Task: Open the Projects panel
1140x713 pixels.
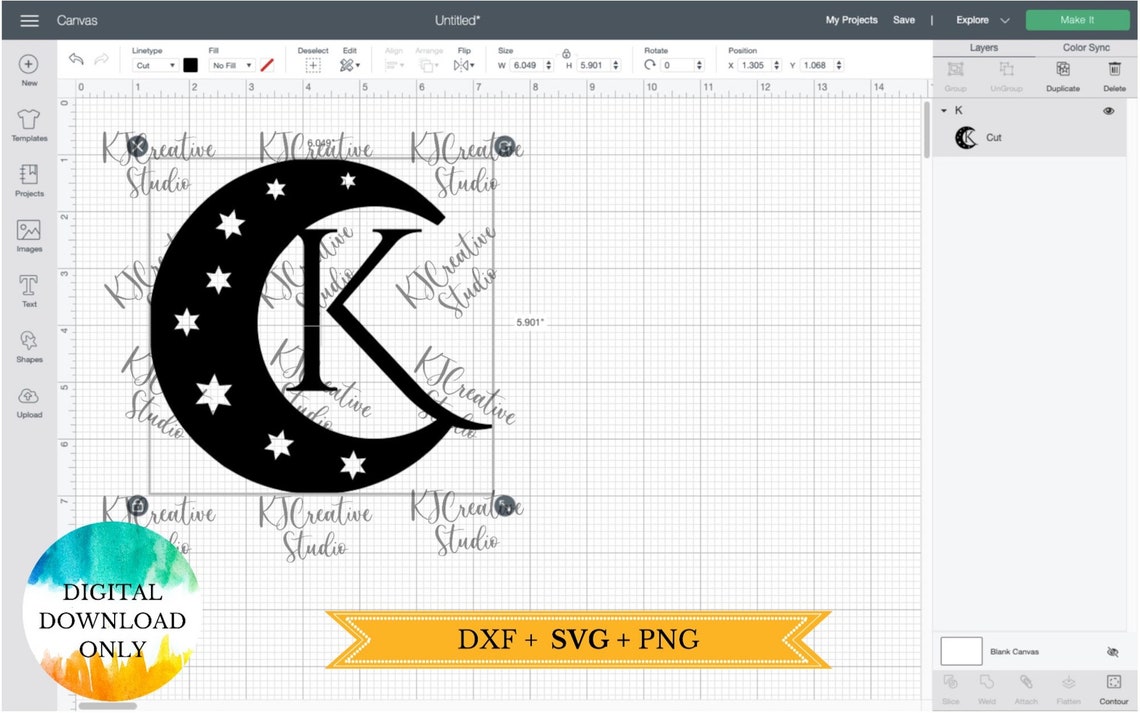Action: coord(29,180)
